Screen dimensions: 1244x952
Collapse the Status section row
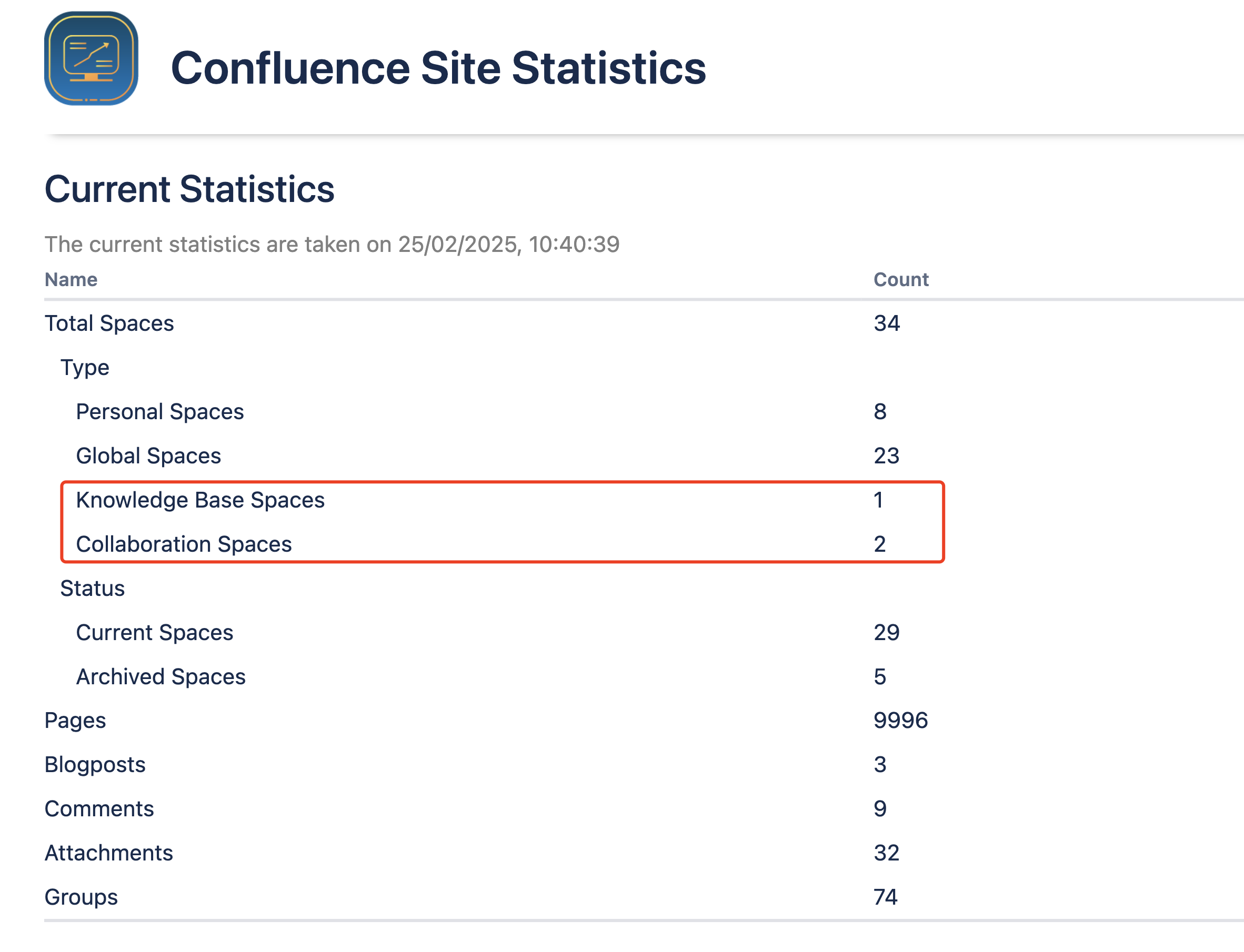[x=93, y=588]
